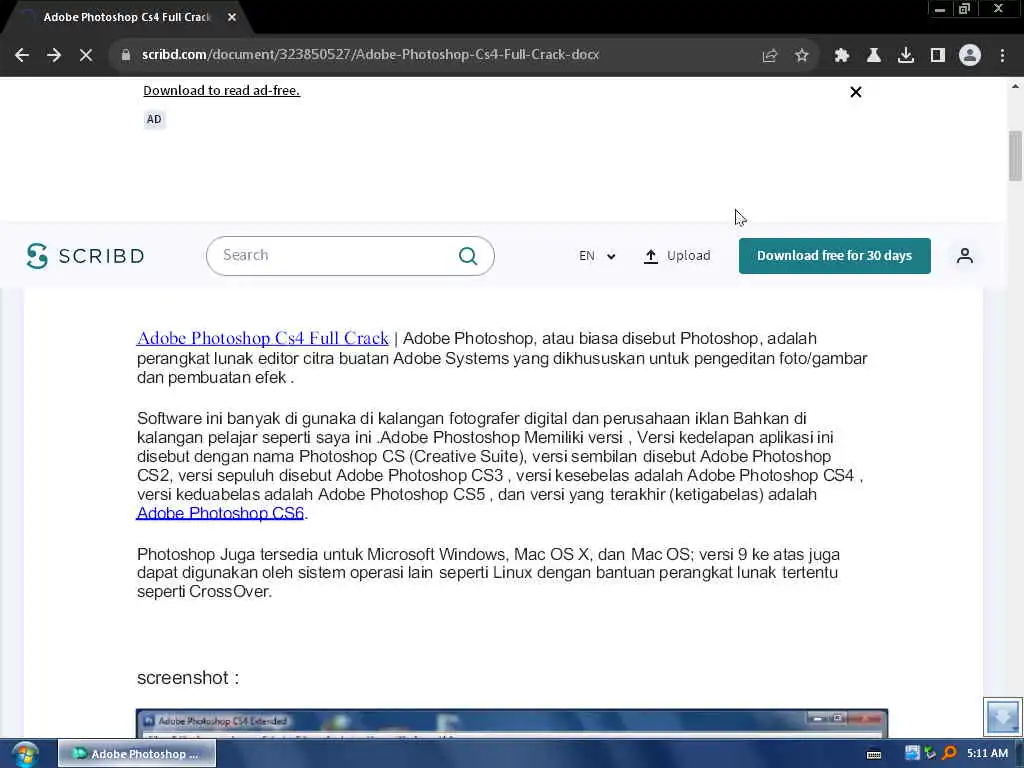Open the orange magnifier tray icon

(x=950, y=754)
